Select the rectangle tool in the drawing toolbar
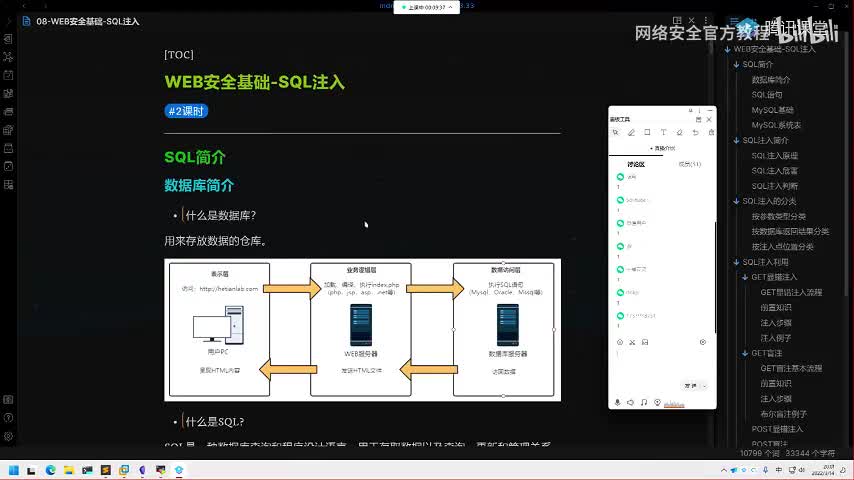Viewport: 854px width, 480px height. click(647, 132)
